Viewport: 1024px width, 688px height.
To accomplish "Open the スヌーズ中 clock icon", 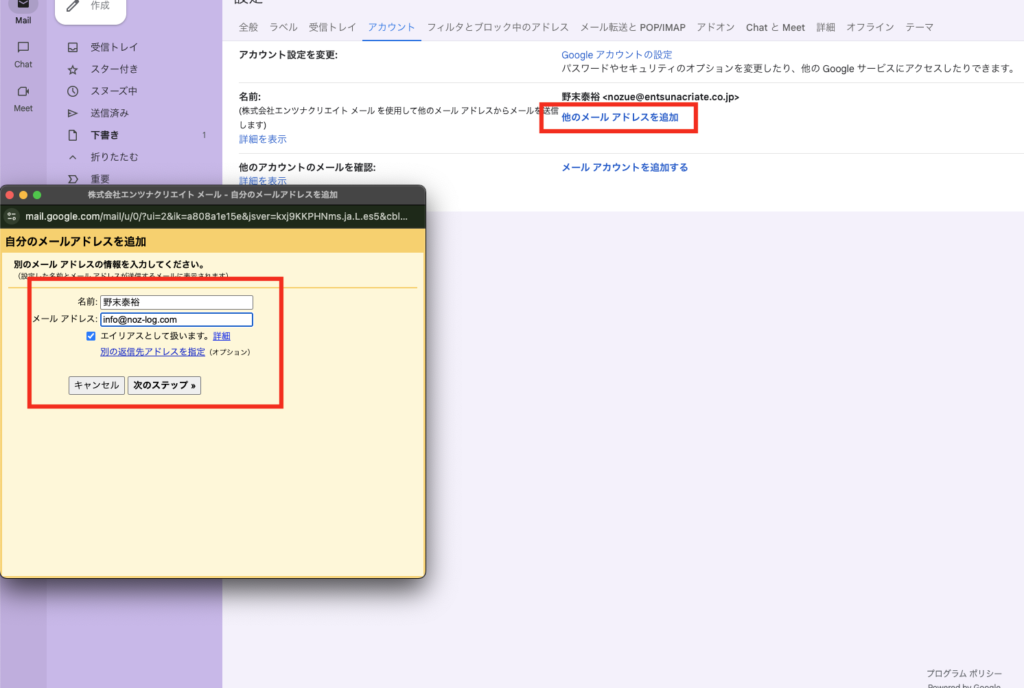I will point(72,91).
